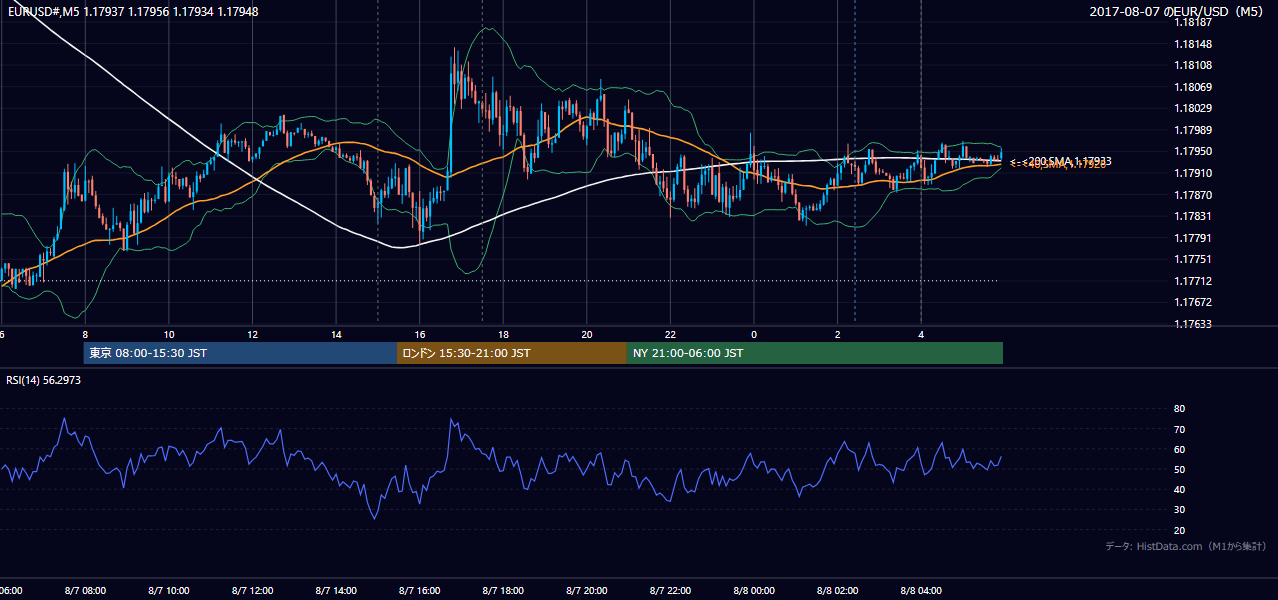The image size is (1278, 600).
Task: Click the 8/7 18:00 time label
Action: (x=503, y=590)
